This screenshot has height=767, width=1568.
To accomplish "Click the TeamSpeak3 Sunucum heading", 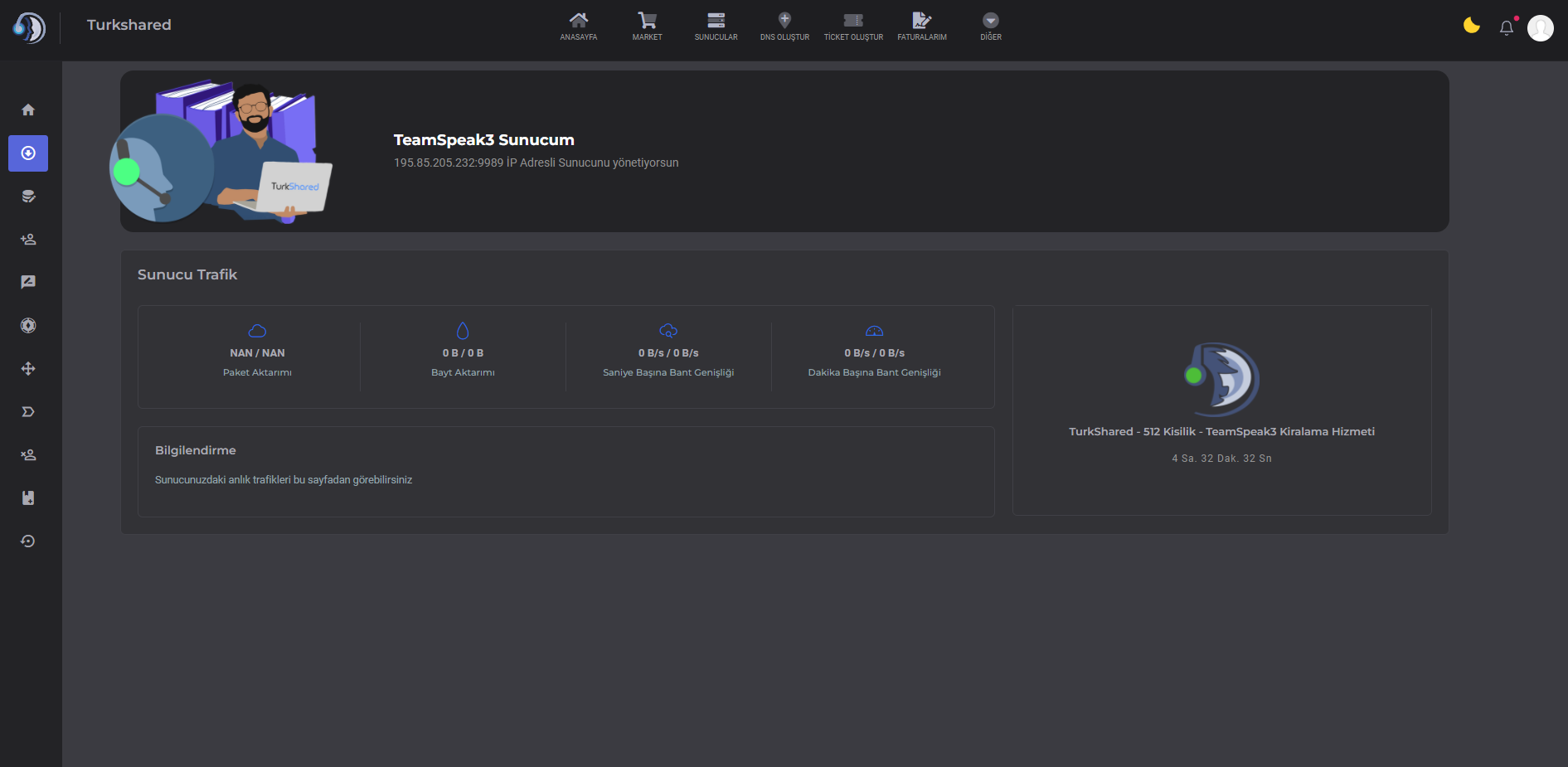I will [483, 140].
